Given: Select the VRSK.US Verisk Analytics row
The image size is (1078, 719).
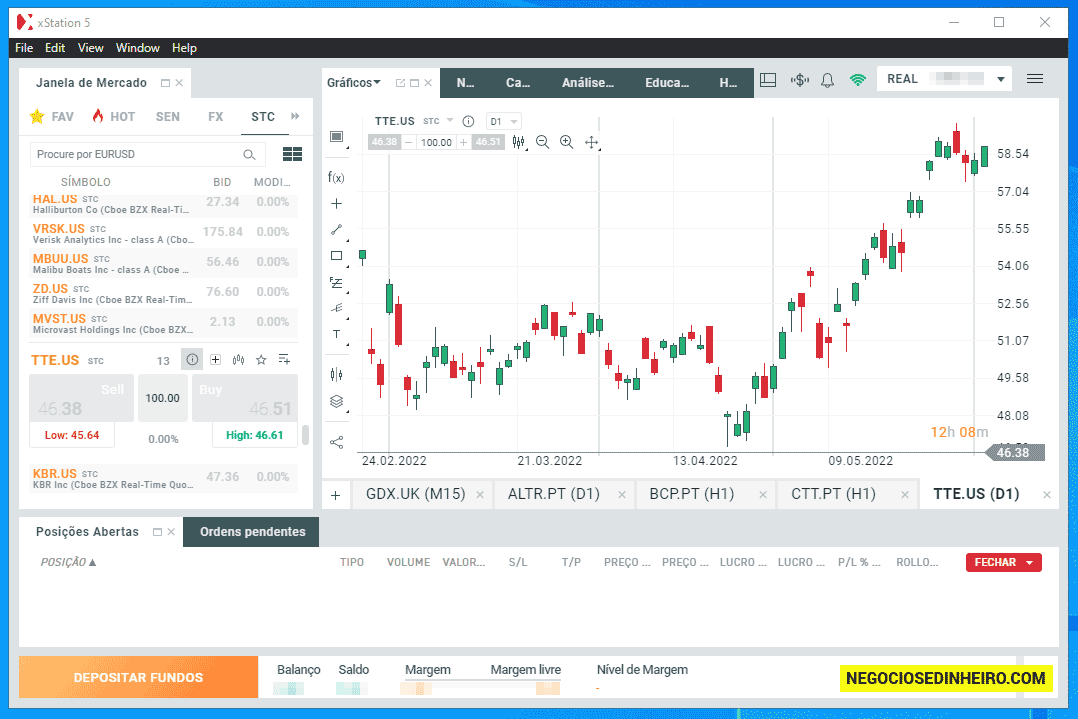Looking at the screenshot, I should [x=164, y=233].
